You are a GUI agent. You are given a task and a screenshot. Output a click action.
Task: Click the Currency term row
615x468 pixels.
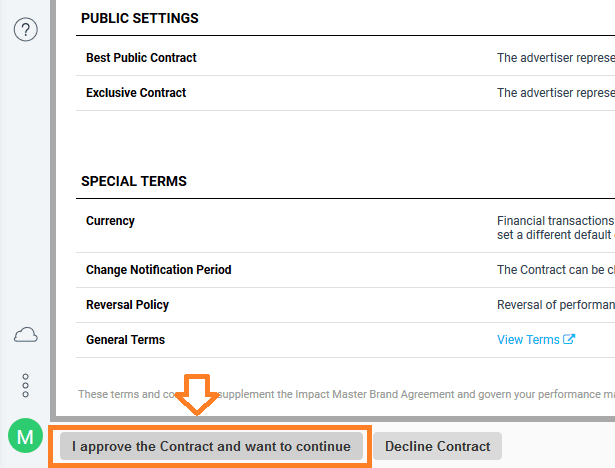click(345, 228)
